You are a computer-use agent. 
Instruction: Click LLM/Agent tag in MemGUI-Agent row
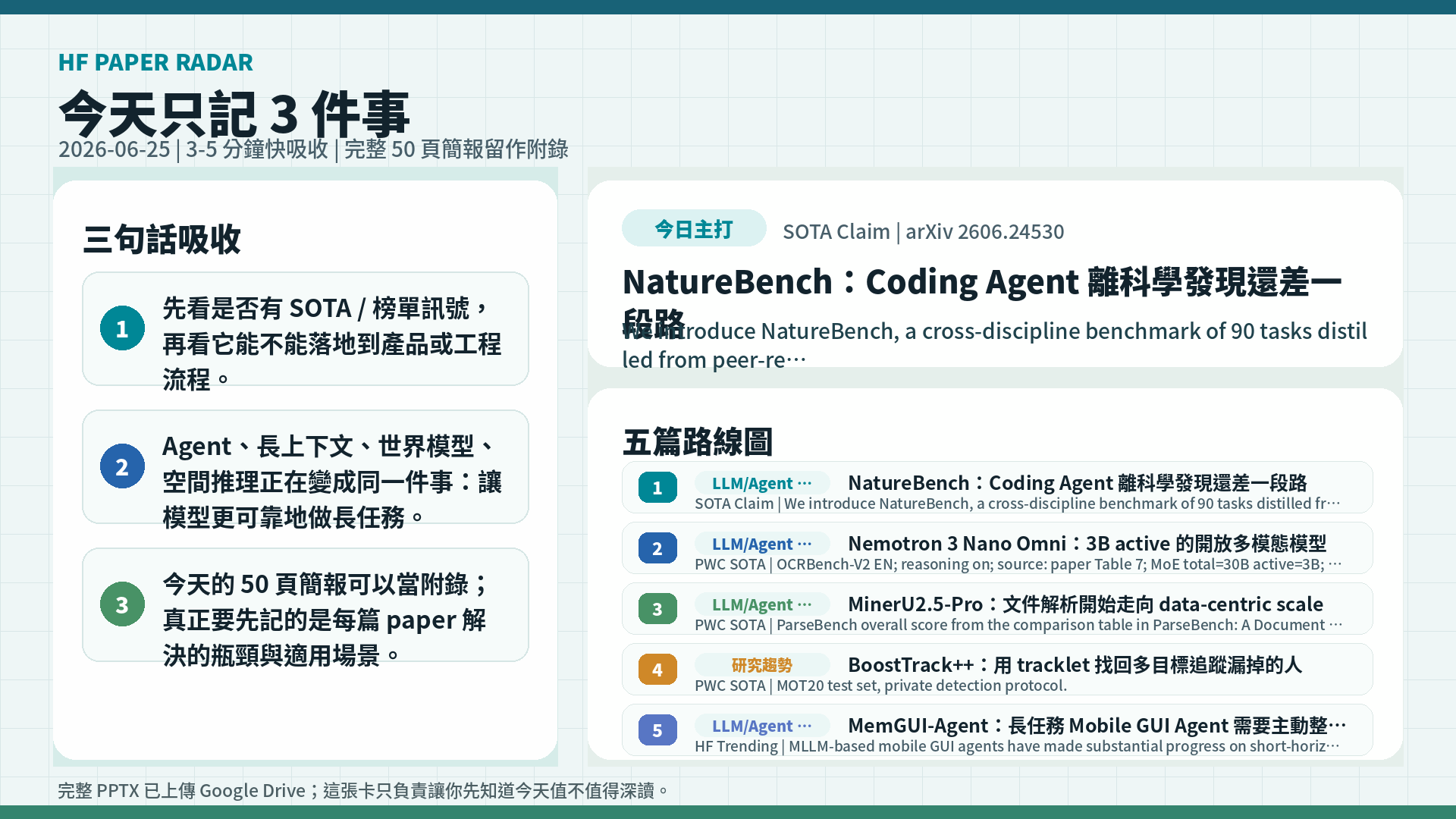(762, 726)
